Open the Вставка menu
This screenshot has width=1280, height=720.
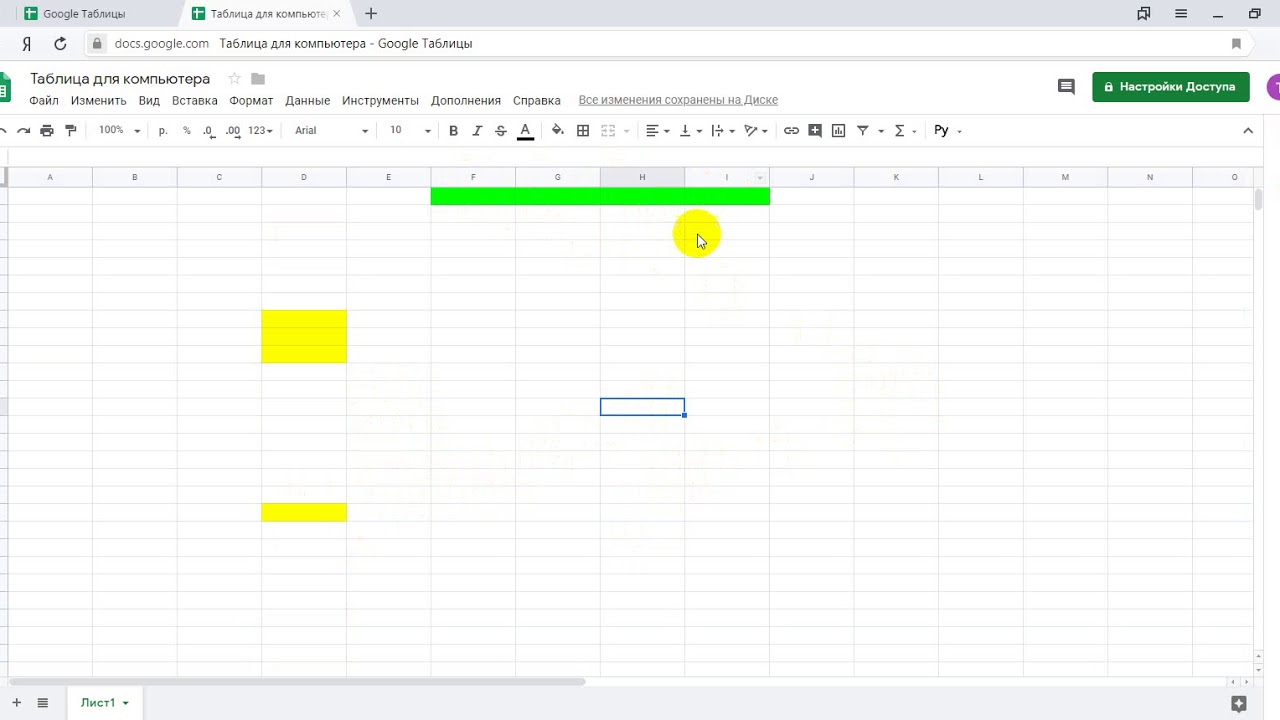(194, 101)
